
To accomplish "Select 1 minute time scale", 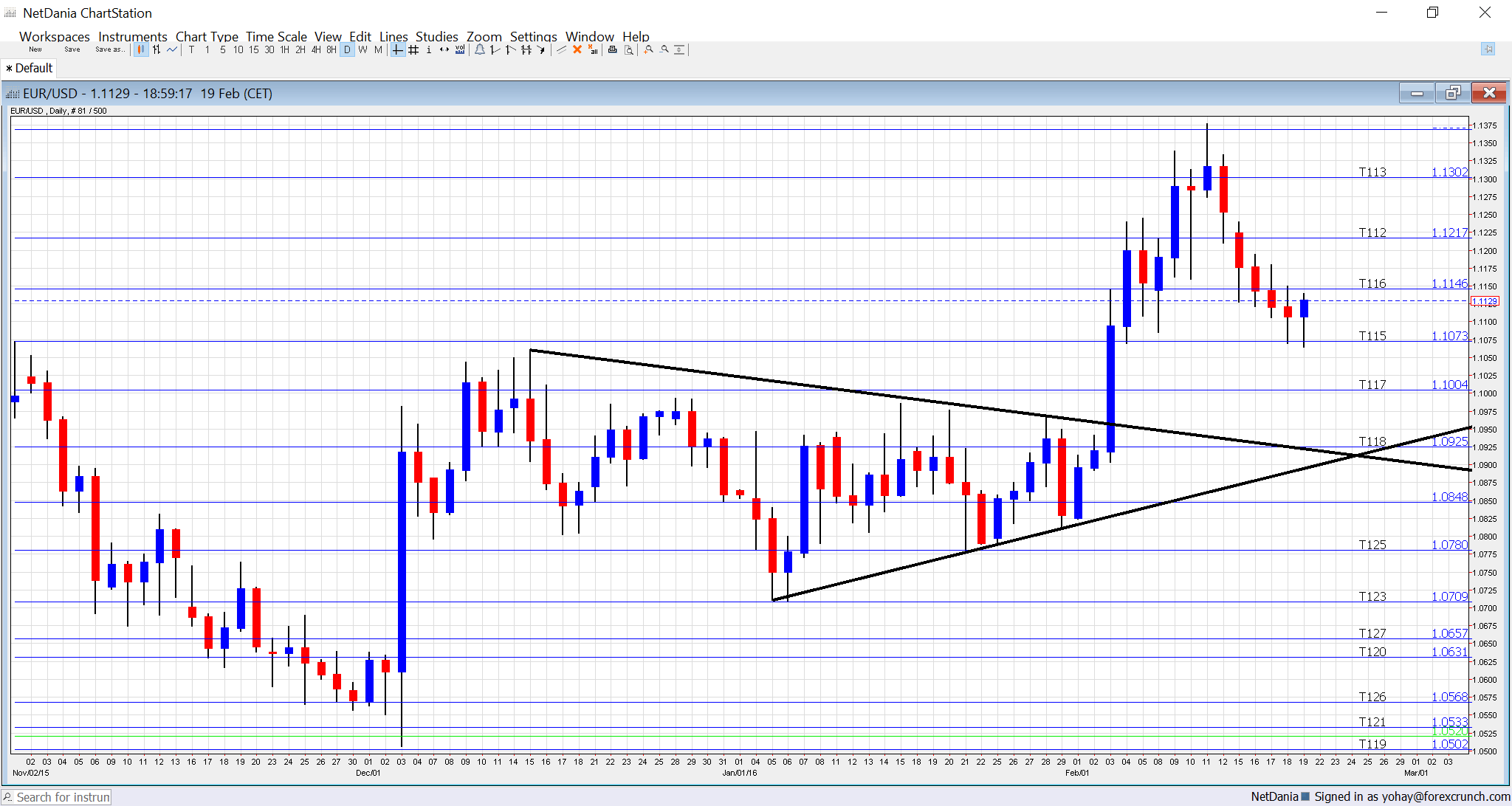I will coord(207,49).
